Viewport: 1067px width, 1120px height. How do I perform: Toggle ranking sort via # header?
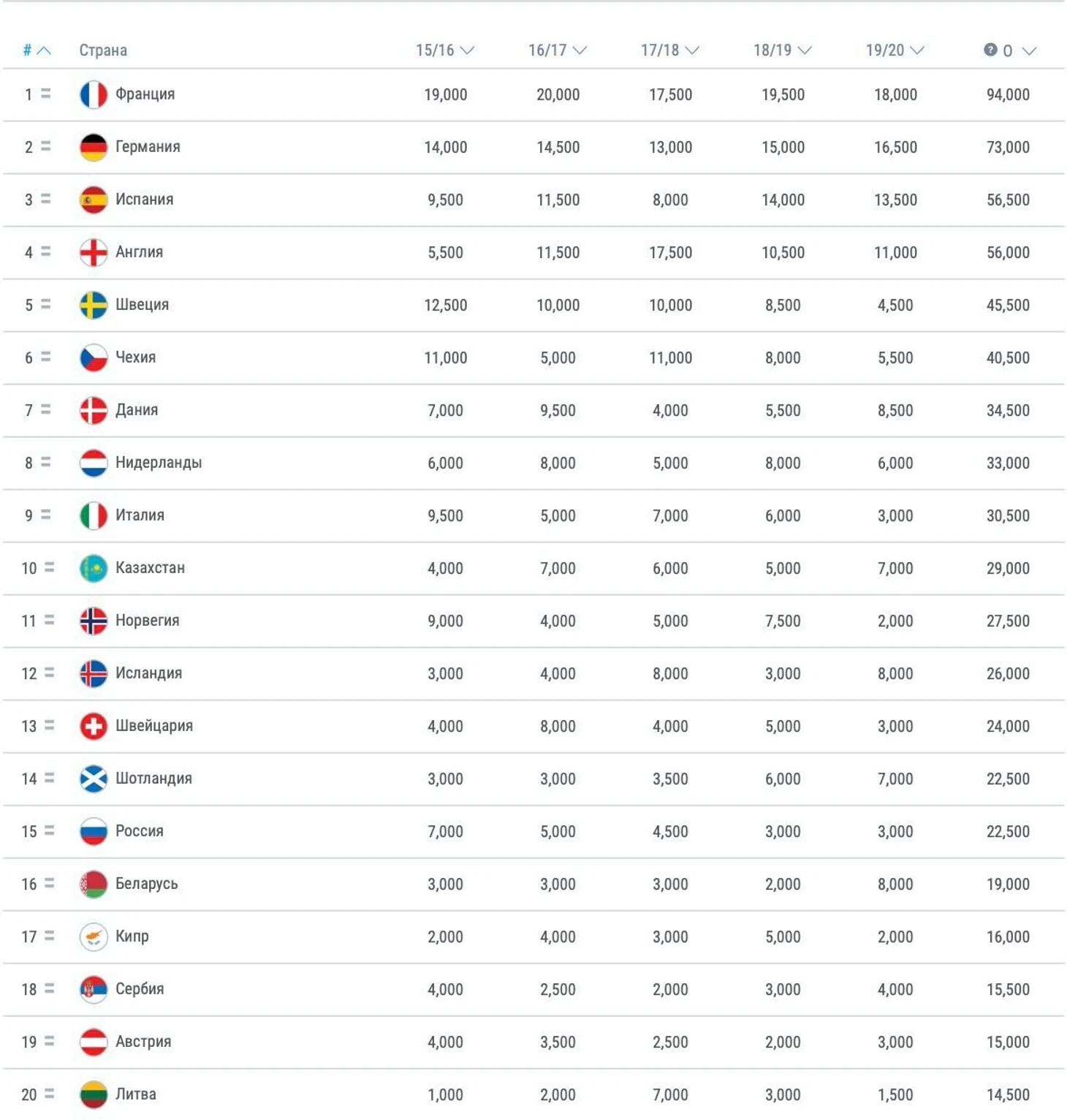(x=37, y=50)
